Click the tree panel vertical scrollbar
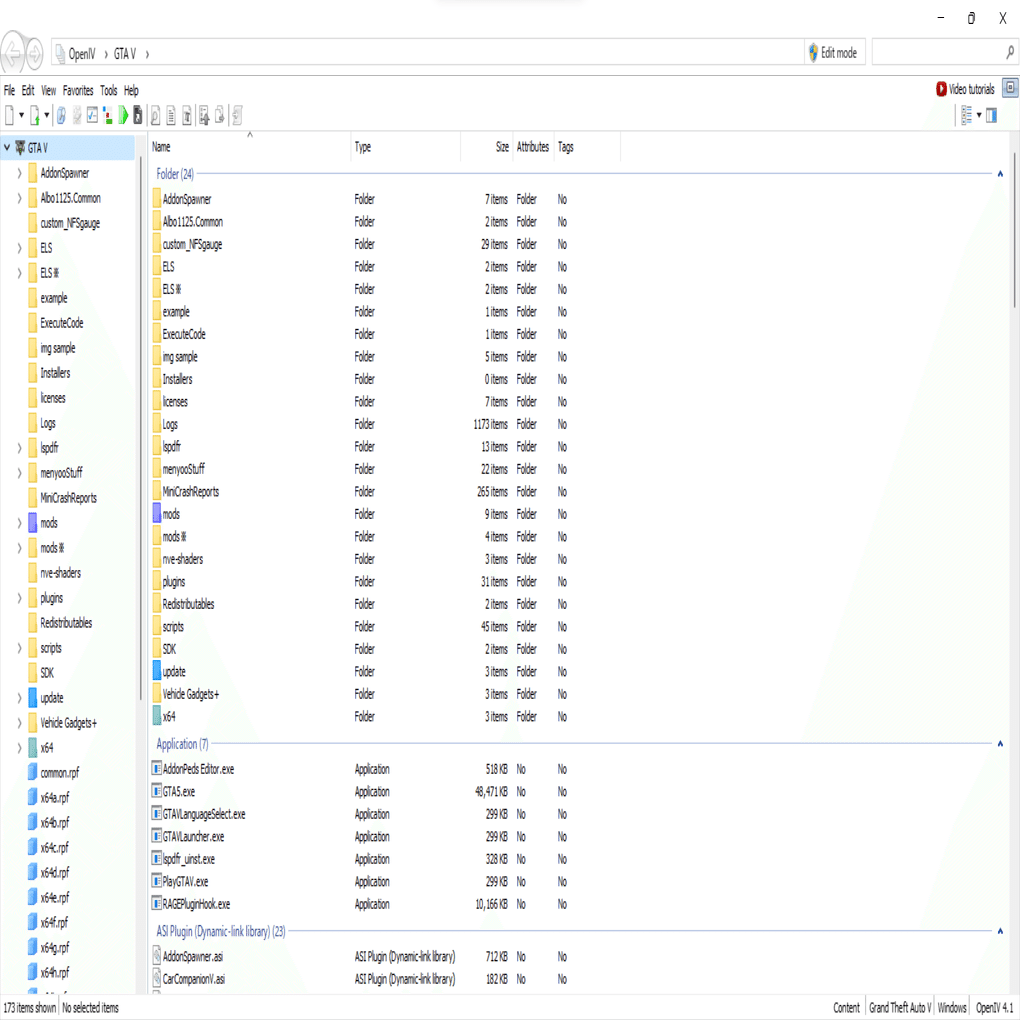The width and height of the screenshot is (1020, 1020). click(141, 429)
